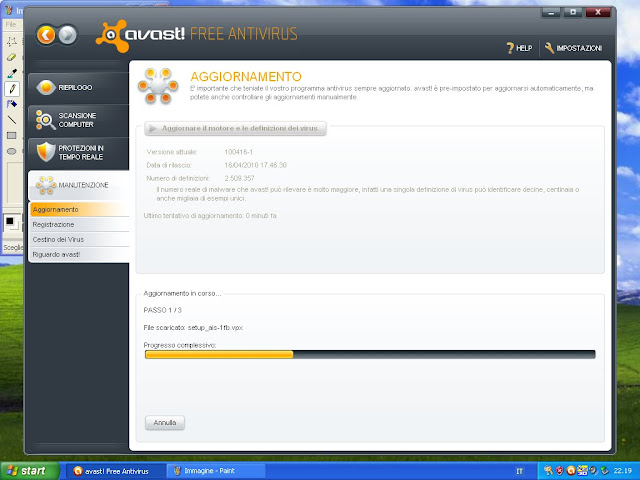Click downloaded file name setup_ais-1fb.vpx
The height and width of the screenshot is (480, 640).
pyautogui.click(x=215, y=328)
